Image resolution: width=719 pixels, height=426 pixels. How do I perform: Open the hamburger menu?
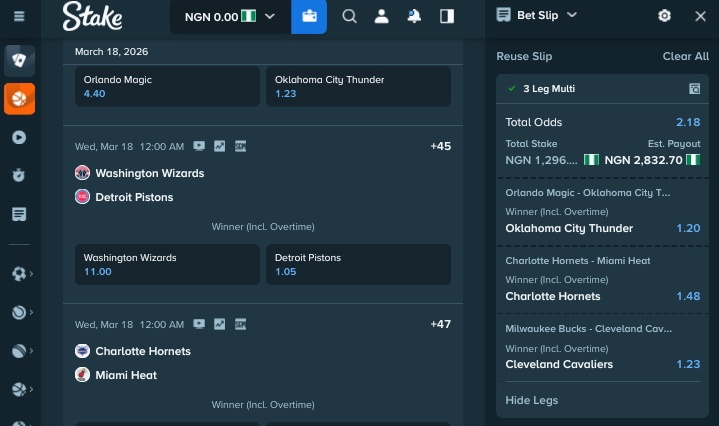(19, 17)
